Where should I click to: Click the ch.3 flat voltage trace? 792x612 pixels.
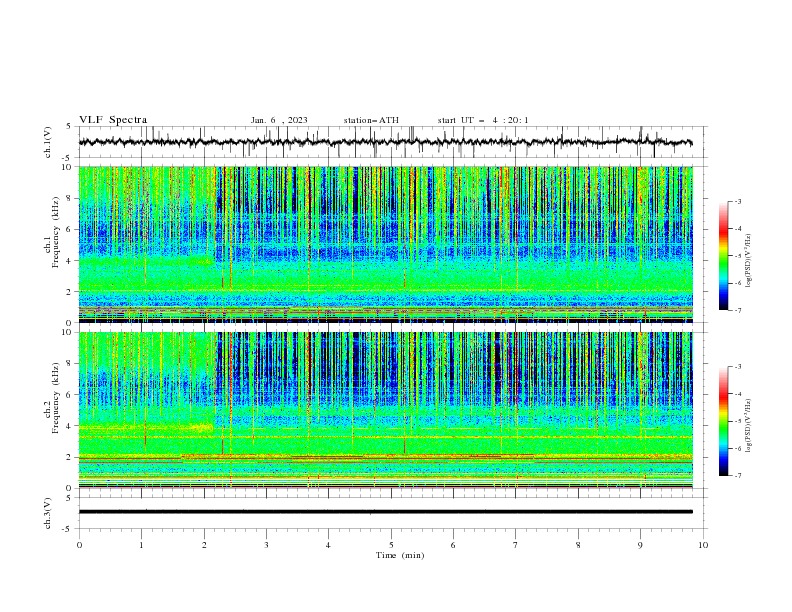(385, 512)
